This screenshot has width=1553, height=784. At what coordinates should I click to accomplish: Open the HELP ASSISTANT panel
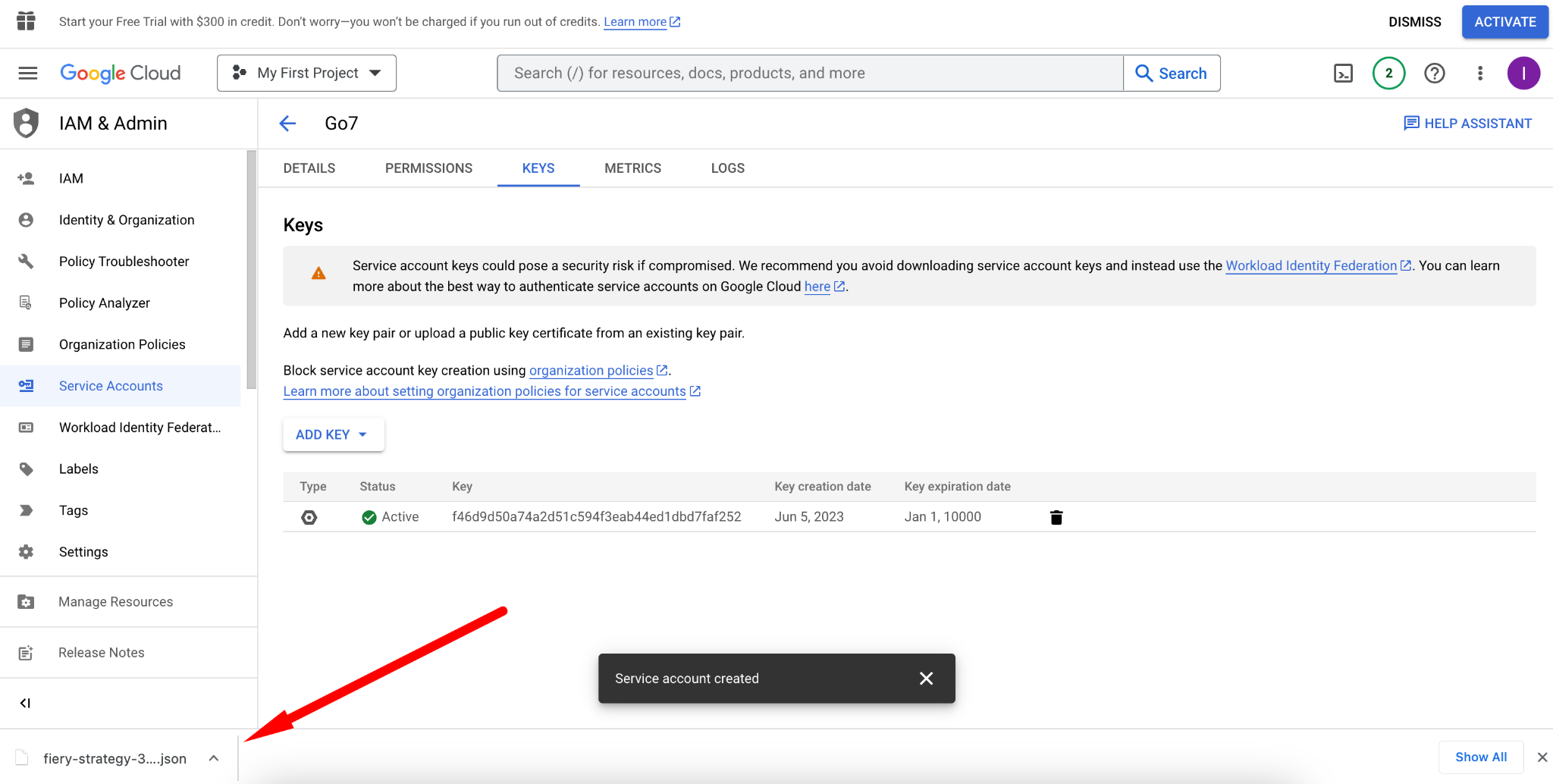[1467, 124]
